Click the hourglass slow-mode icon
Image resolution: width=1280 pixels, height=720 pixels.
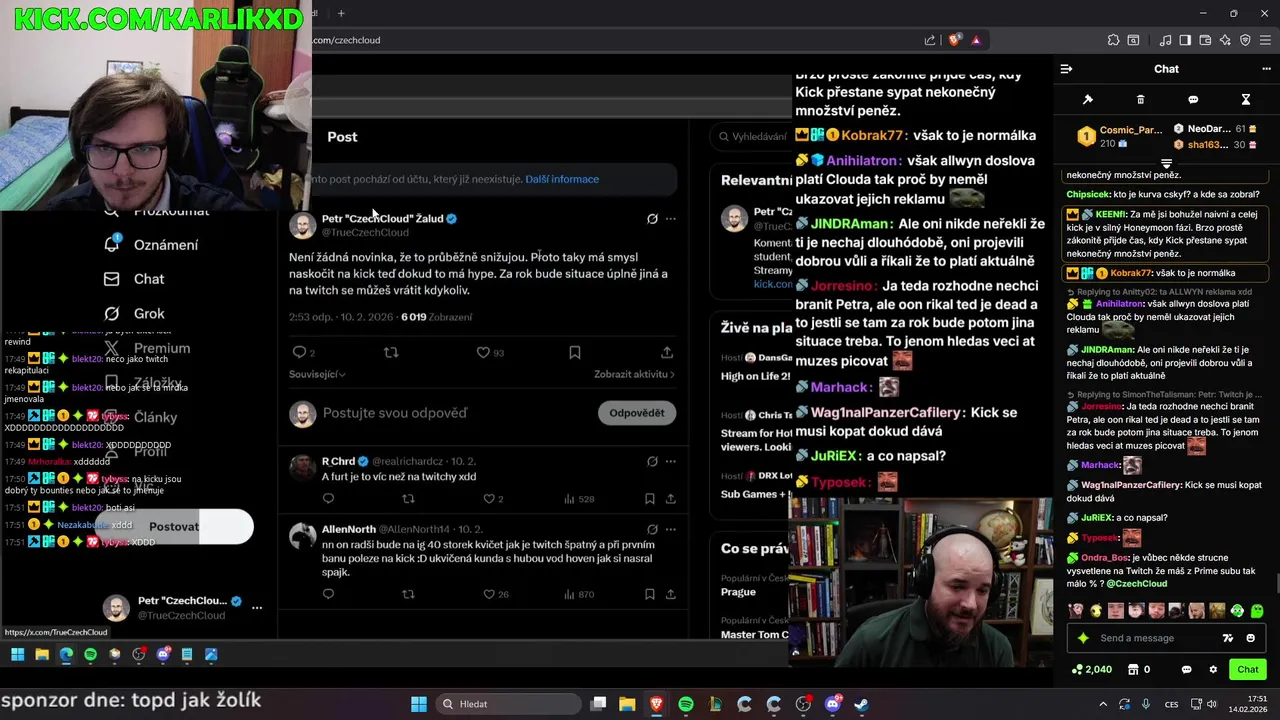coord(1246,100)
